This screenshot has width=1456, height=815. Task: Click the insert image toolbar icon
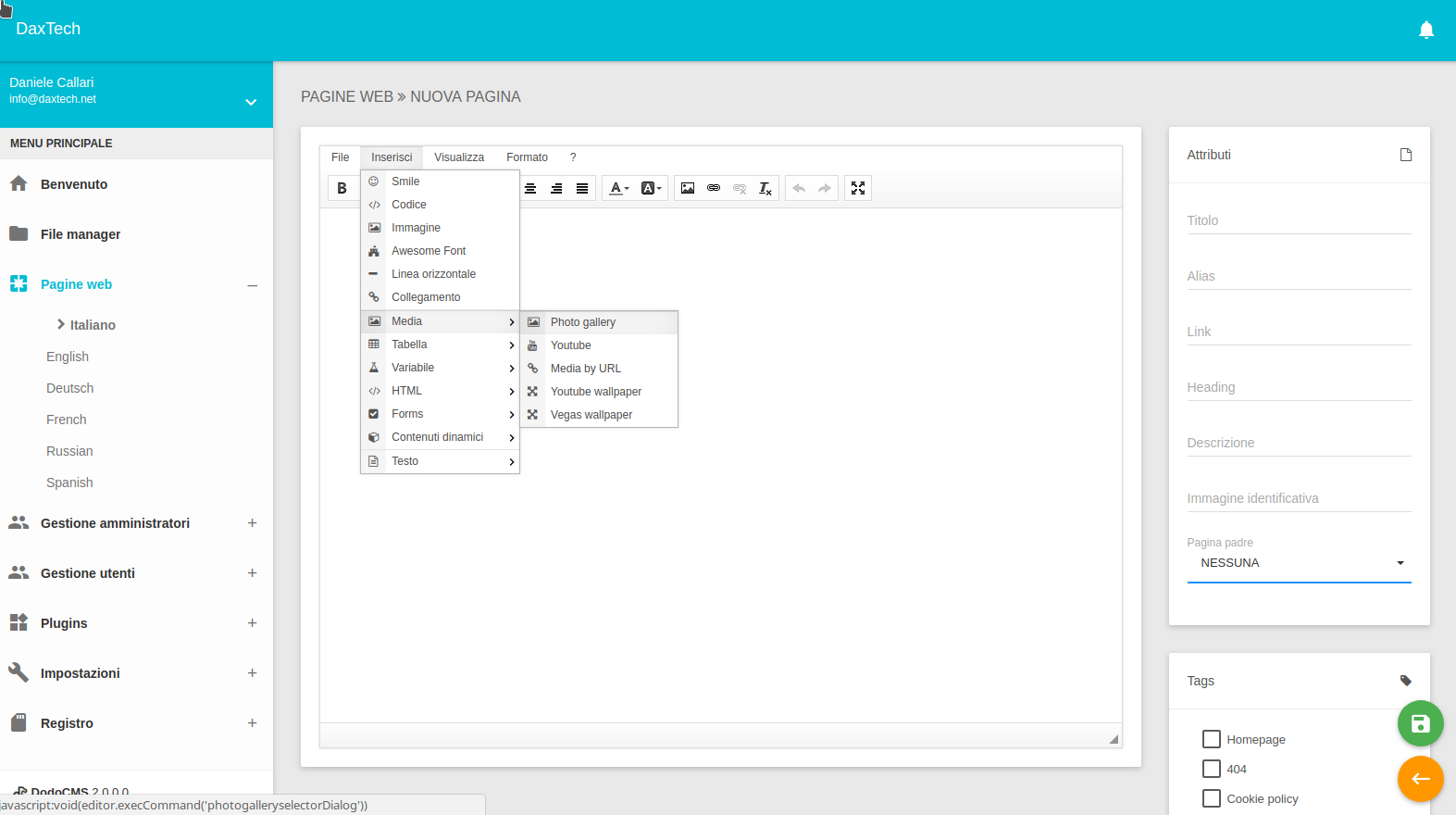point(688,188)
